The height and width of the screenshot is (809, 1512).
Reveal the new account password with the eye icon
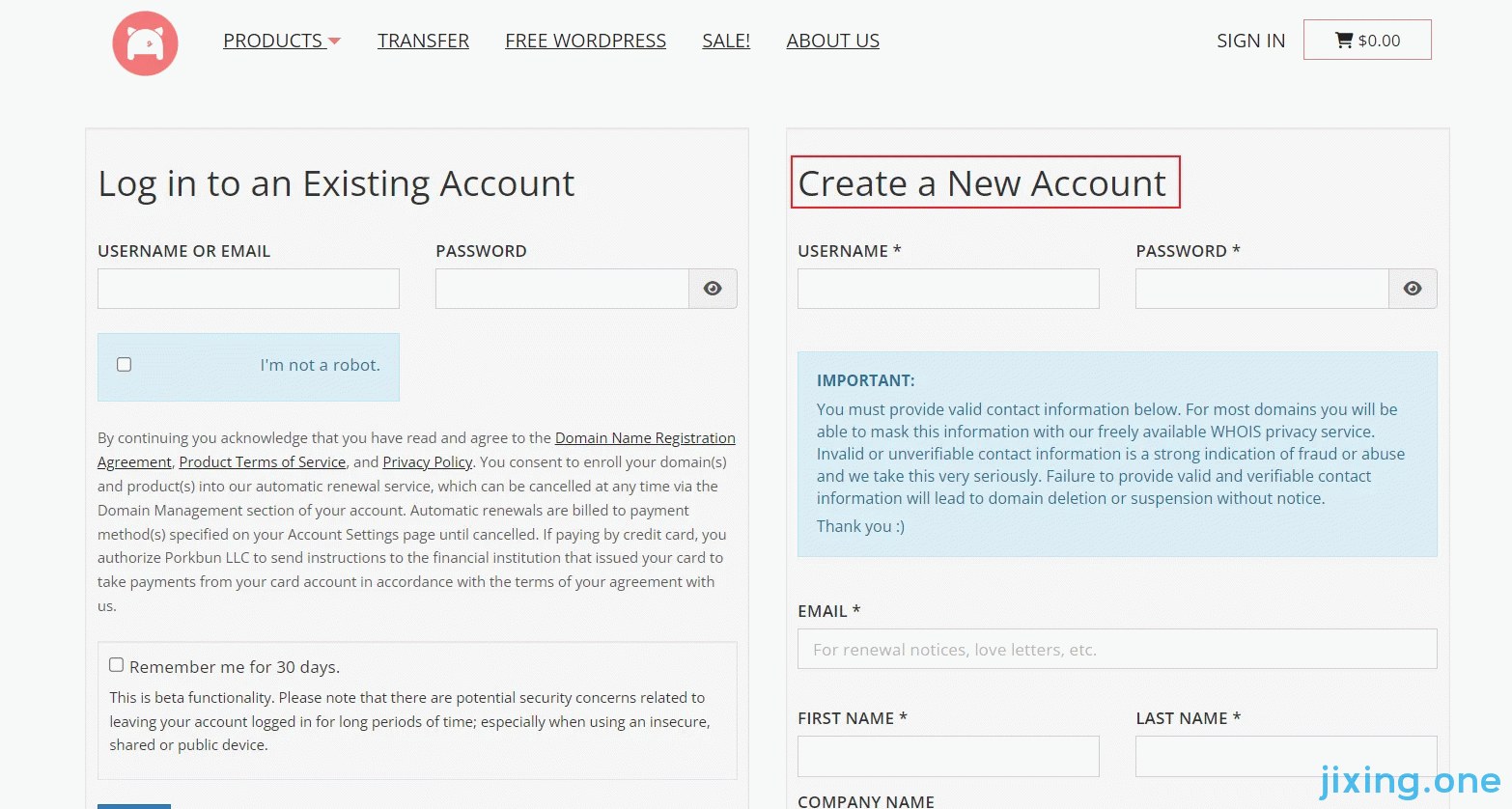(x=1413, y=289)
